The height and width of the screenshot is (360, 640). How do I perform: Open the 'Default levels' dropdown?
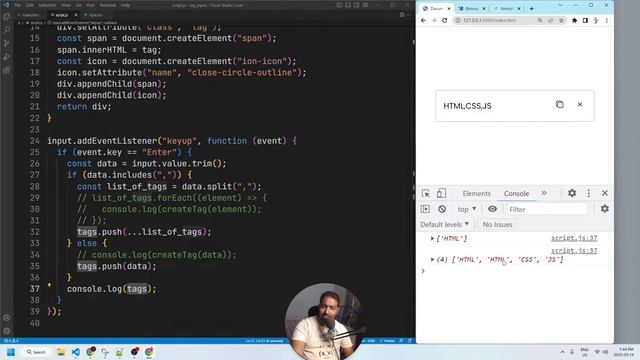[444, 224]
